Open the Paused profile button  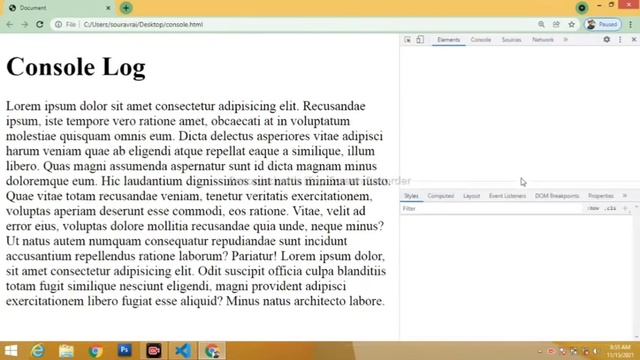coord(602,24)
